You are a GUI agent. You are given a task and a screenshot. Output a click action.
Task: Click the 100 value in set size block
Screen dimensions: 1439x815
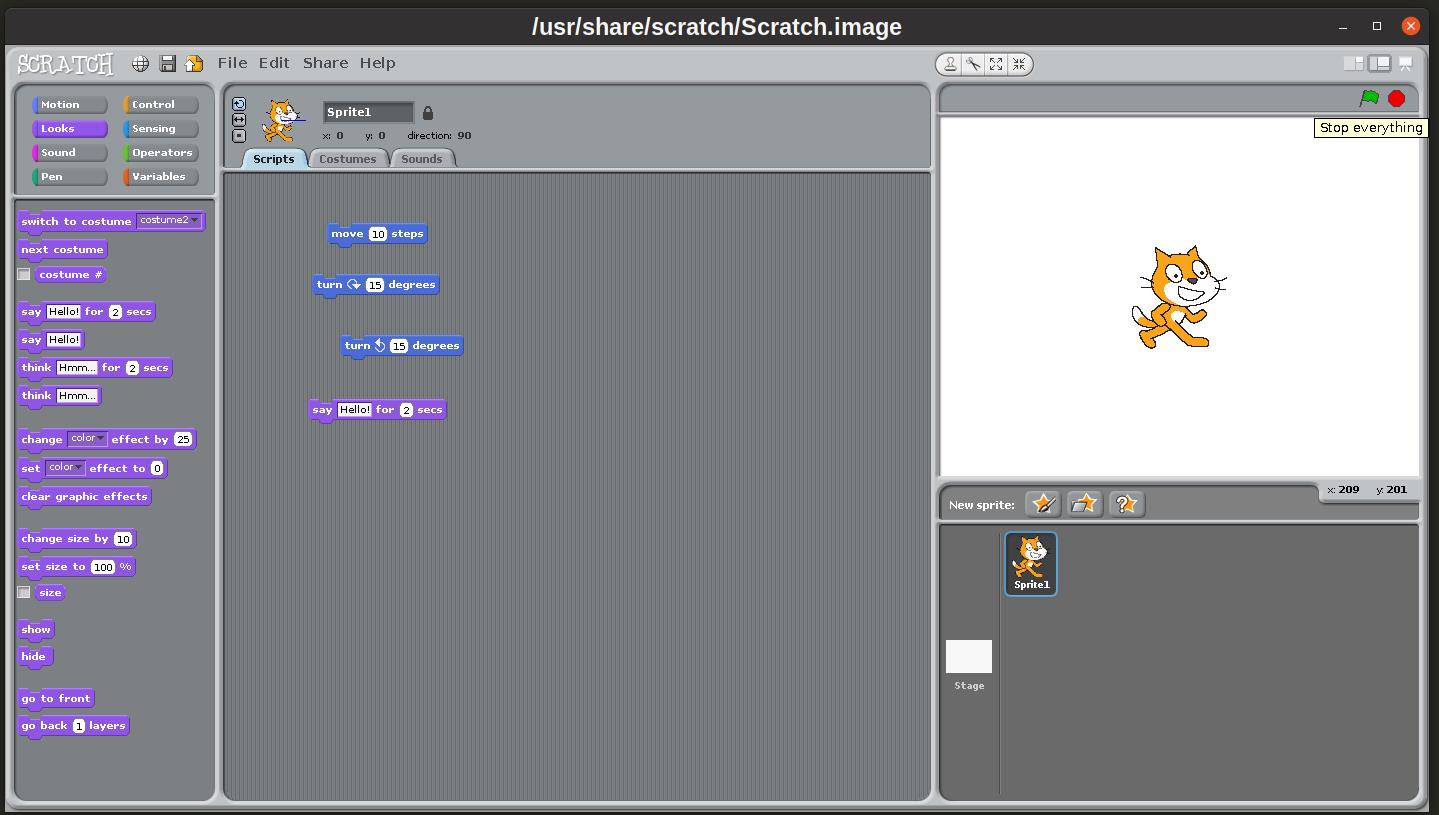103,567
